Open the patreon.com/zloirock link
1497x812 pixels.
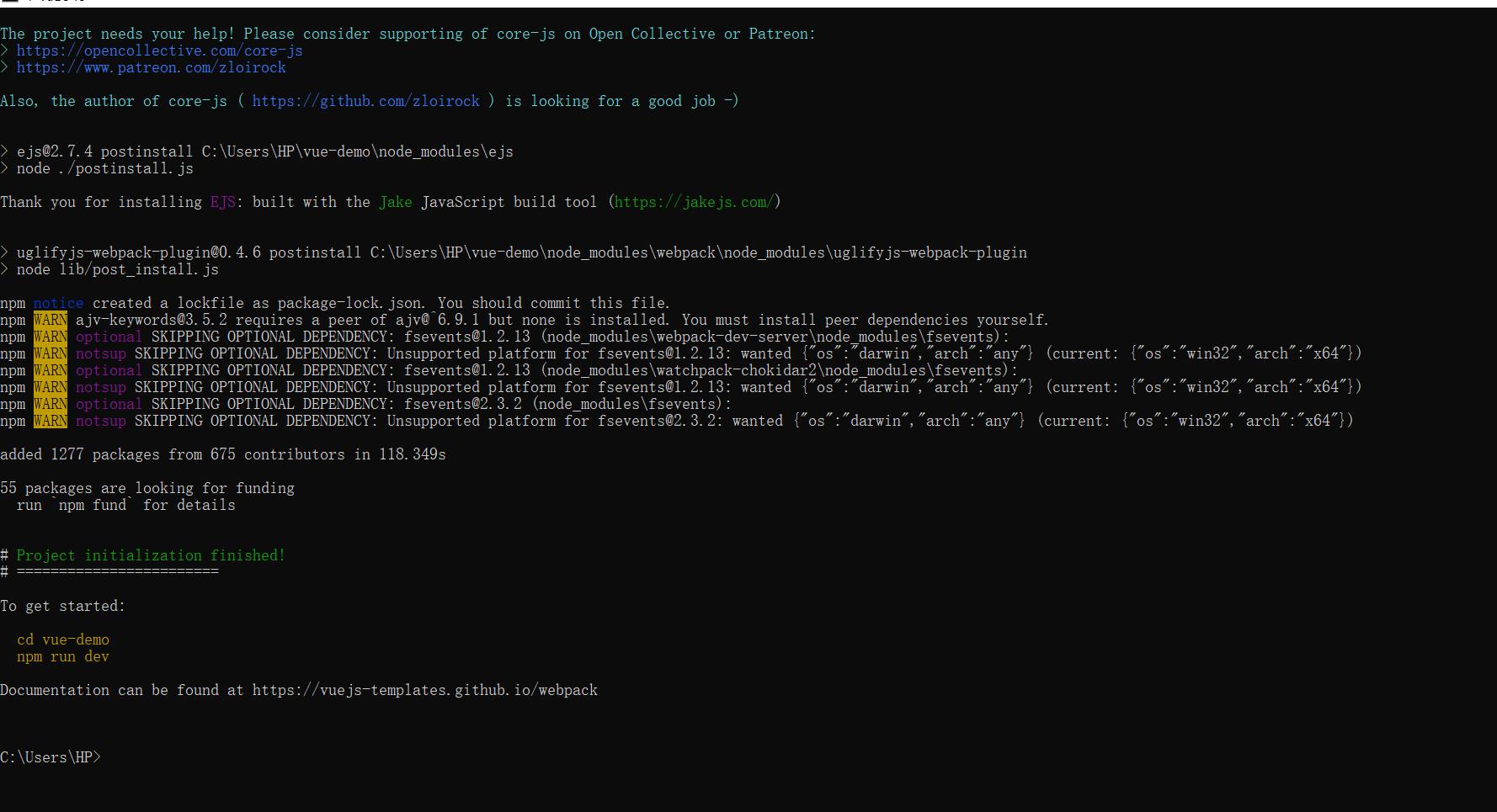[x=152, y=67]
